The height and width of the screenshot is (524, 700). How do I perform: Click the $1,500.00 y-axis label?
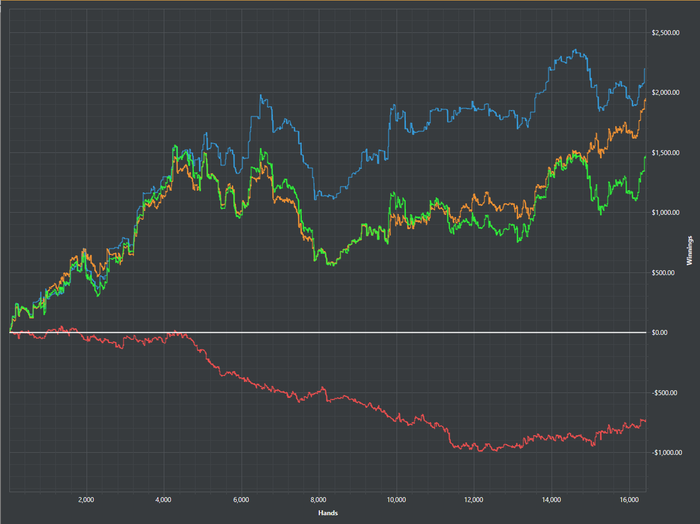(x=666, y=153)
